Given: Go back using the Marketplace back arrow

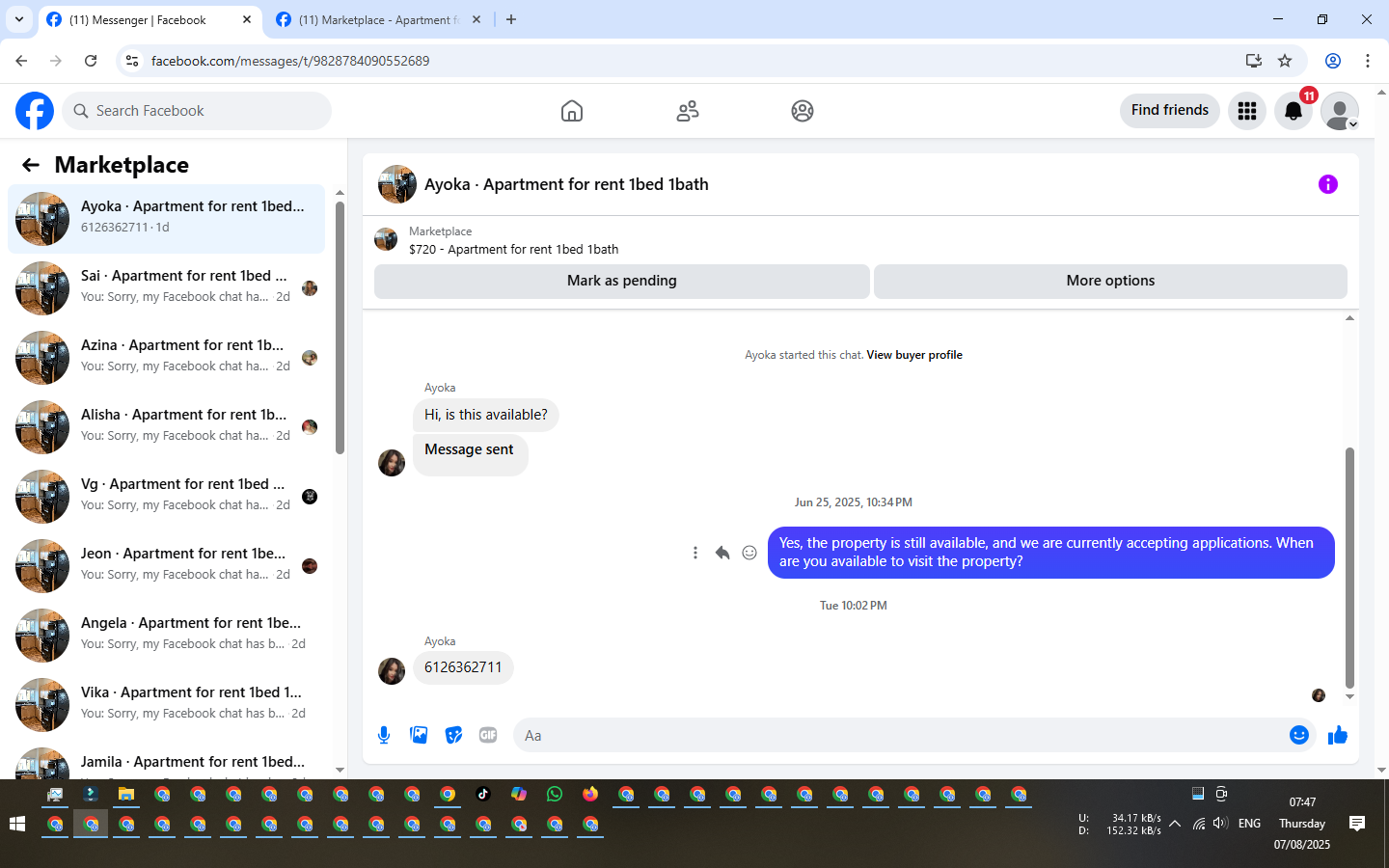Looking at the screenshot, I should (31, 165).
